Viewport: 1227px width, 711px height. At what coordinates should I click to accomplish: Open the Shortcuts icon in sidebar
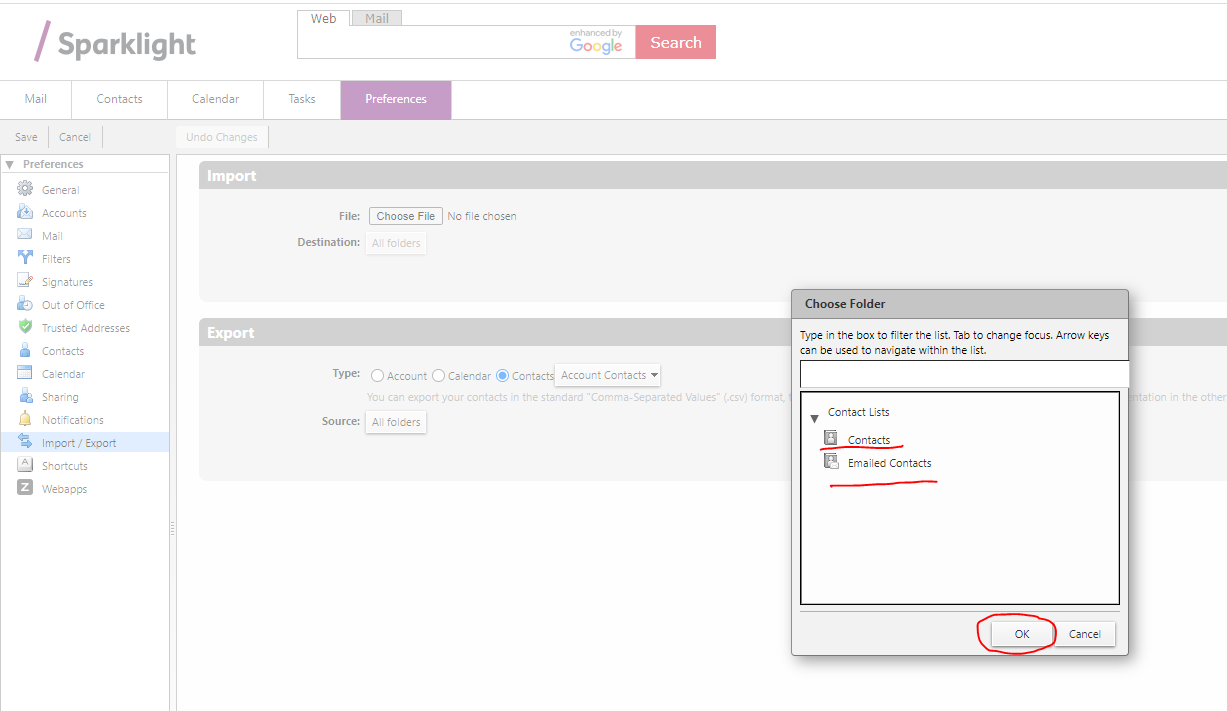pos(25,465)
